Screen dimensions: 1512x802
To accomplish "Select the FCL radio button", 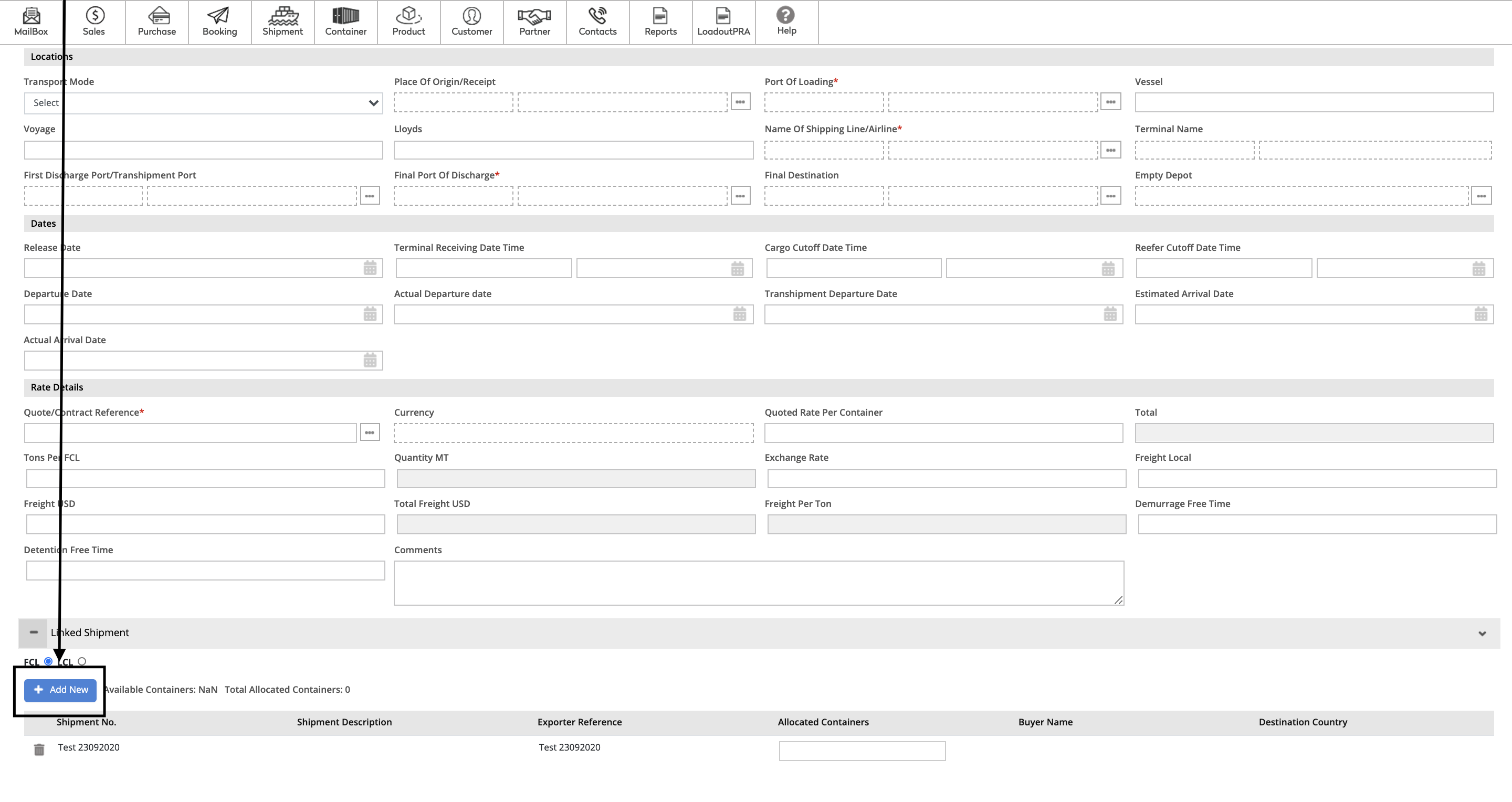I will pyautogui.click(x=49, y=661).
